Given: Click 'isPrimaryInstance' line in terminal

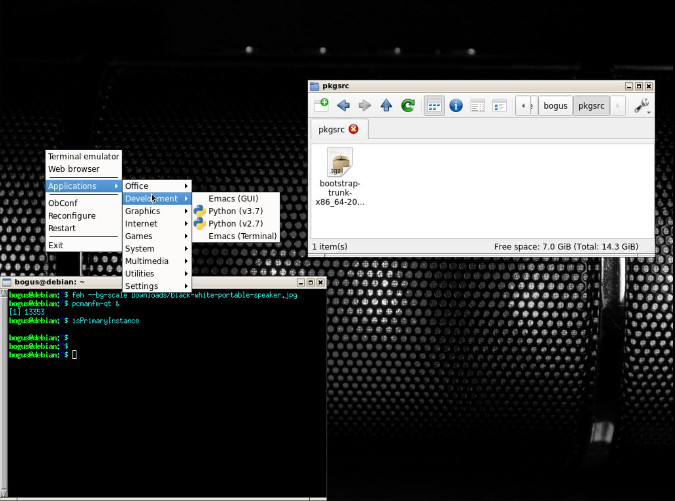Looking at the screenshot, I should pos(106,321).
